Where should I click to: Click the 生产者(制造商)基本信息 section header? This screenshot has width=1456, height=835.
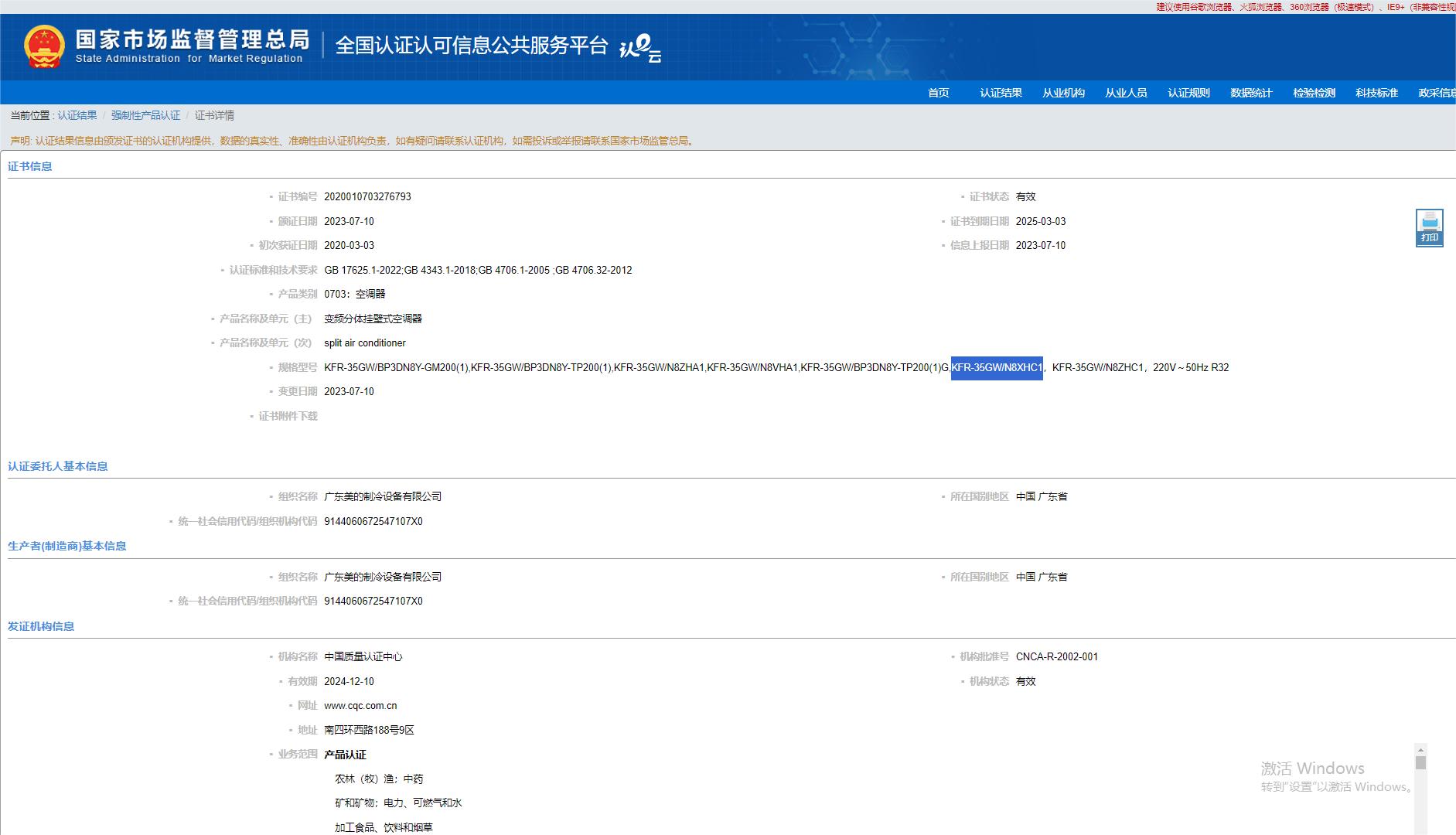pos(67,546)
